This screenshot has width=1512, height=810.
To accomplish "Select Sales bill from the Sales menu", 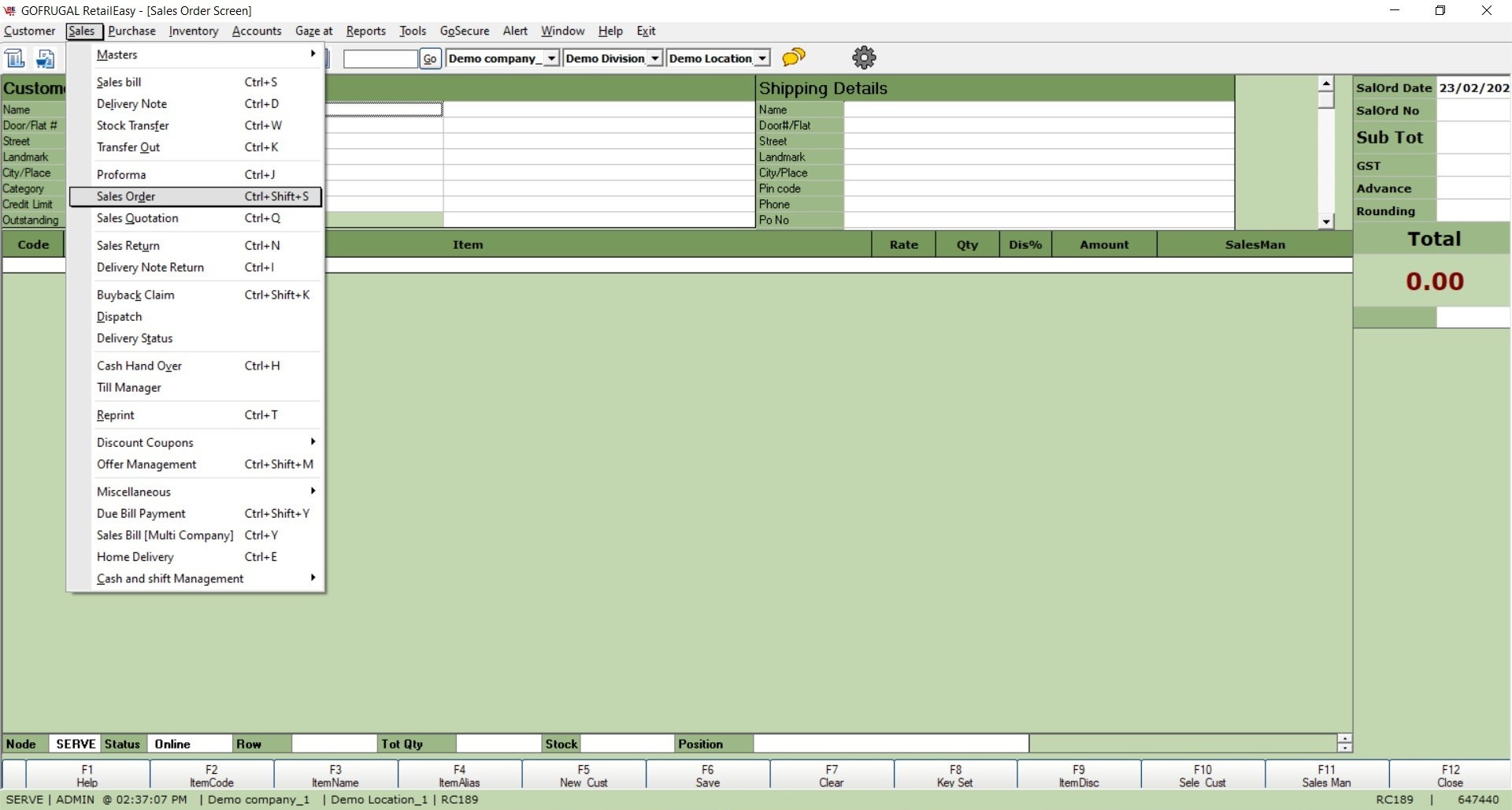I will click(196, 82).
